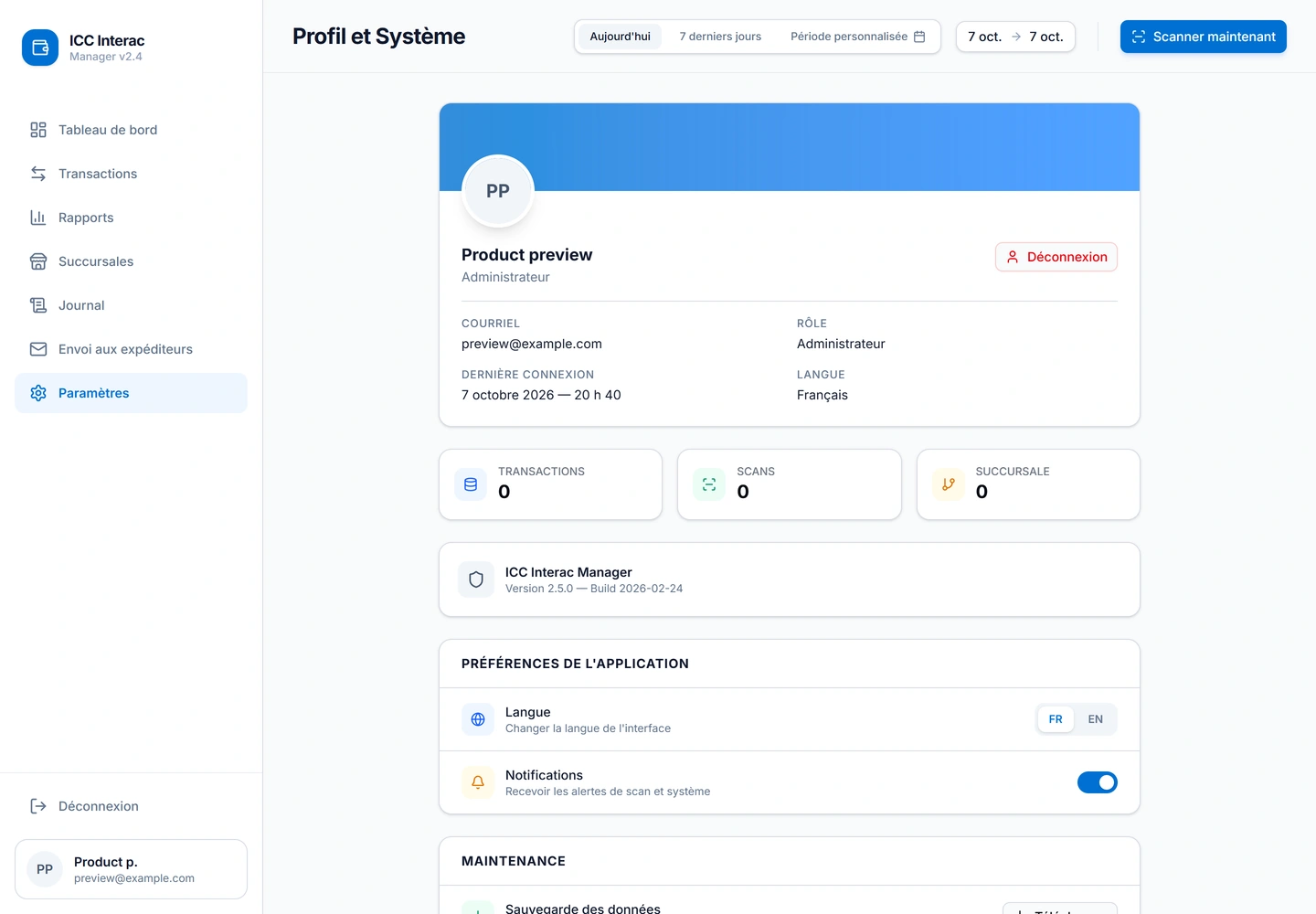This screenshot has width=1316, height=914.
Task: Open the Période personnalisée date picker
Action: click(857, 37)
